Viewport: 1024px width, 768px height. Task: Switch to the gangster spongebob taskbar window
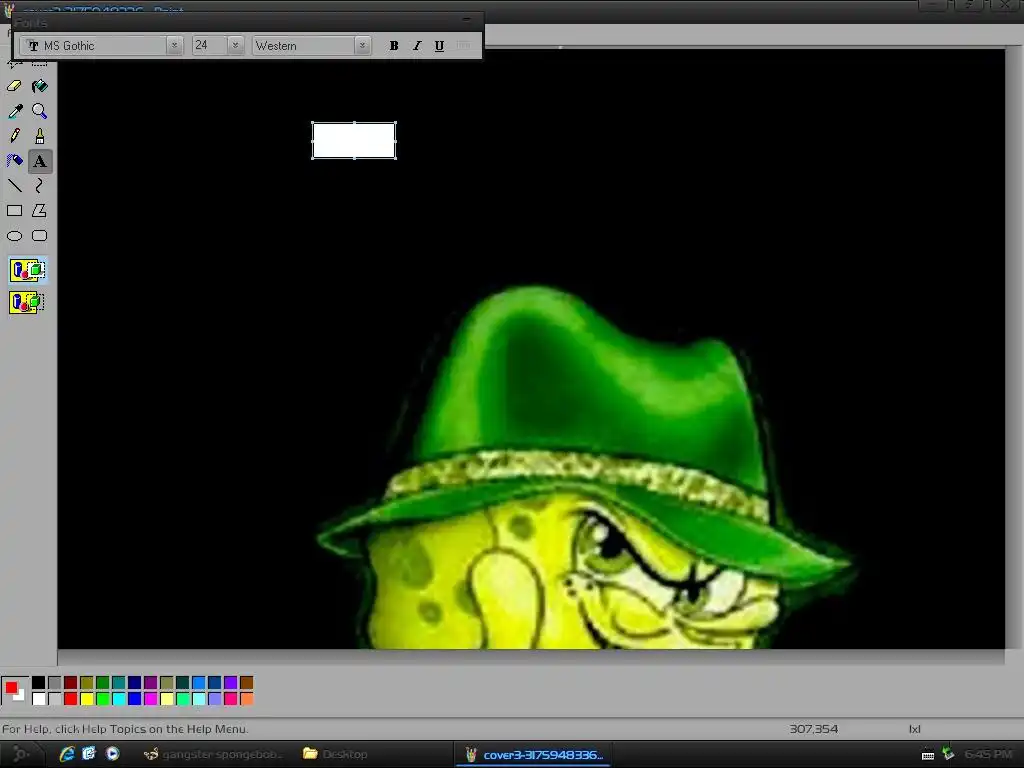tap(213, 754)
